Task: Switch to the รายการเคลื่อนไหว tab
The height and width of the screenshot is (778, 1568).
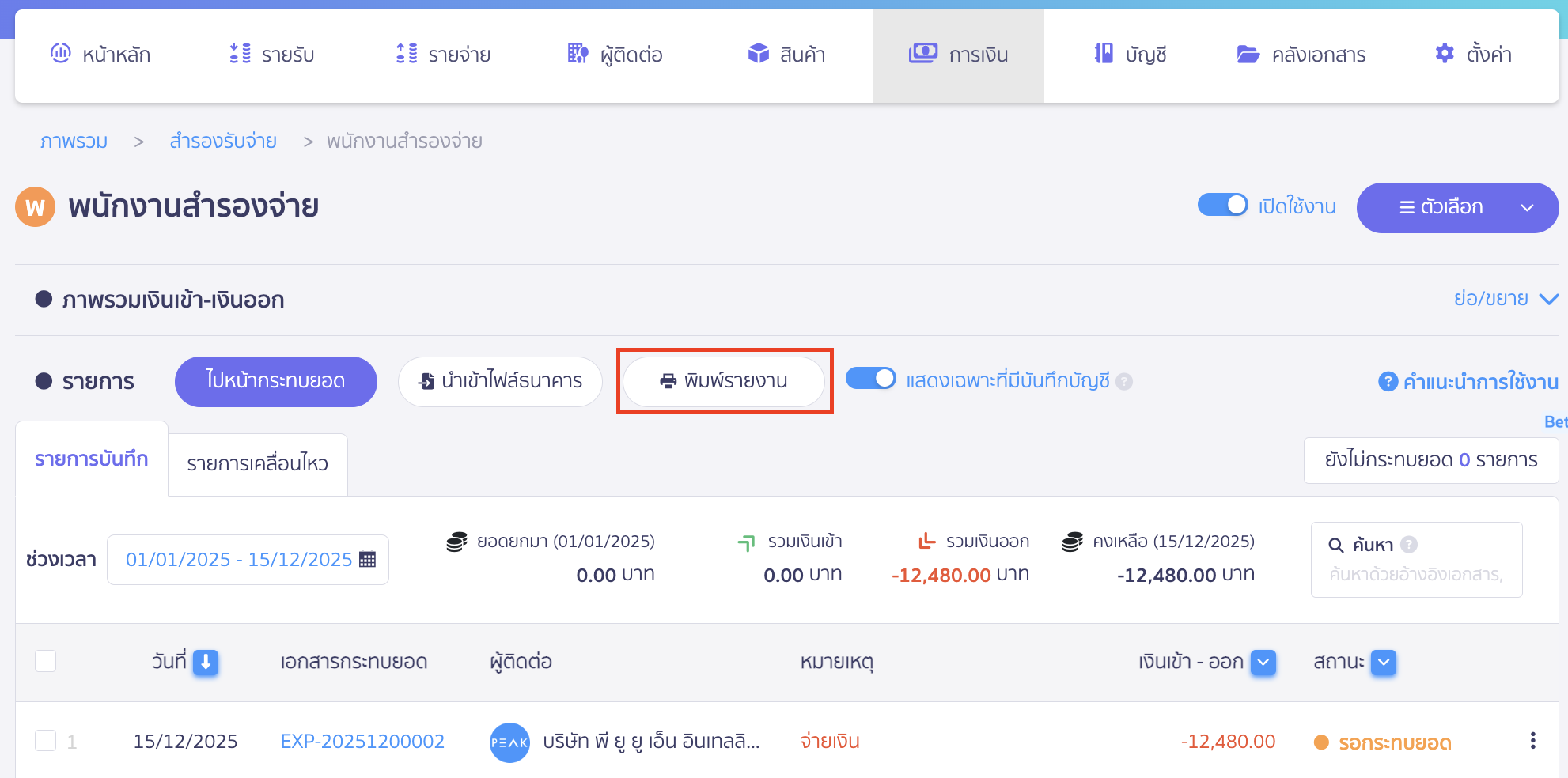Action: 257,464
